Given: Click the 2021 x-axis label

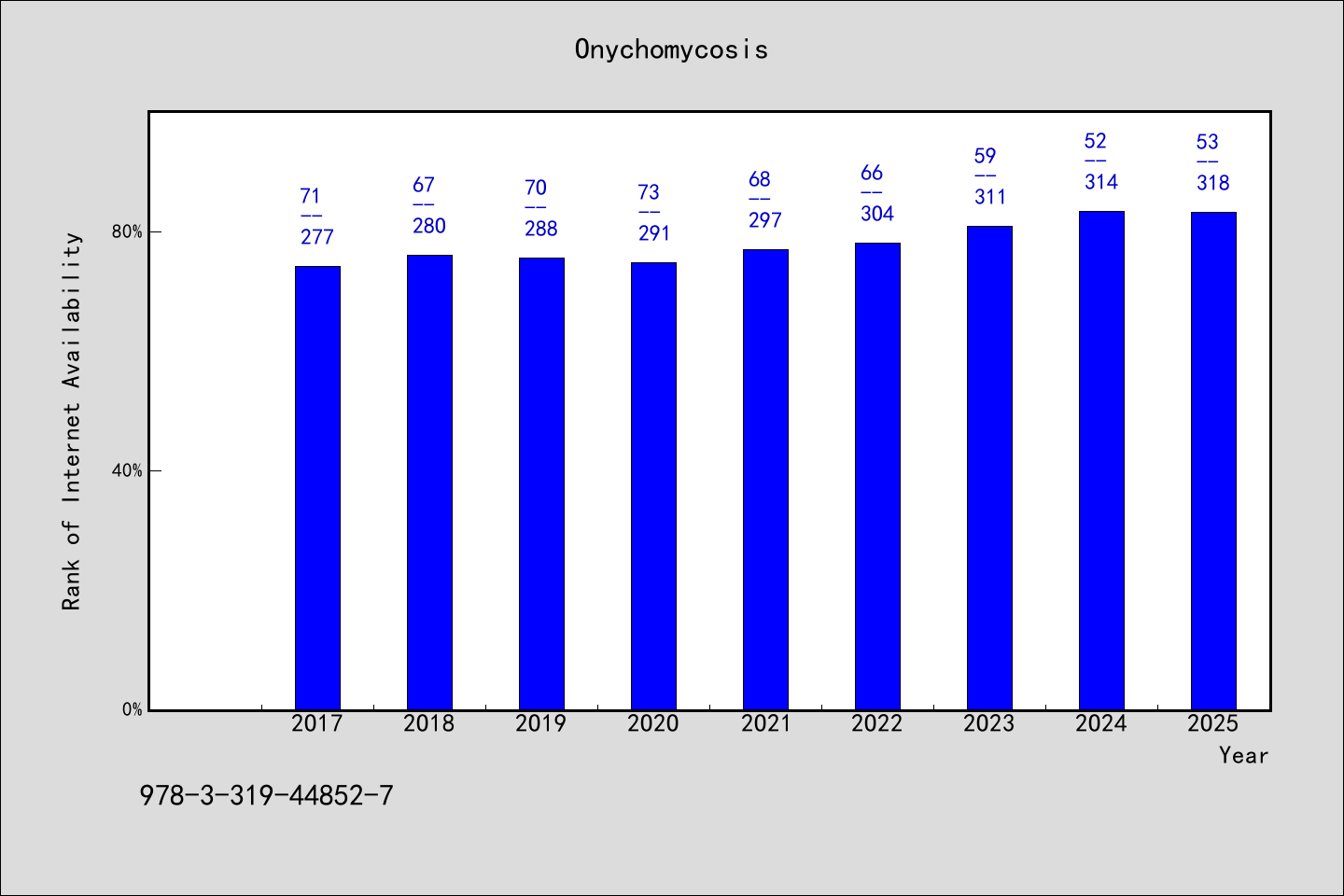Looking at the screenshot, I should tap(765, 723).
